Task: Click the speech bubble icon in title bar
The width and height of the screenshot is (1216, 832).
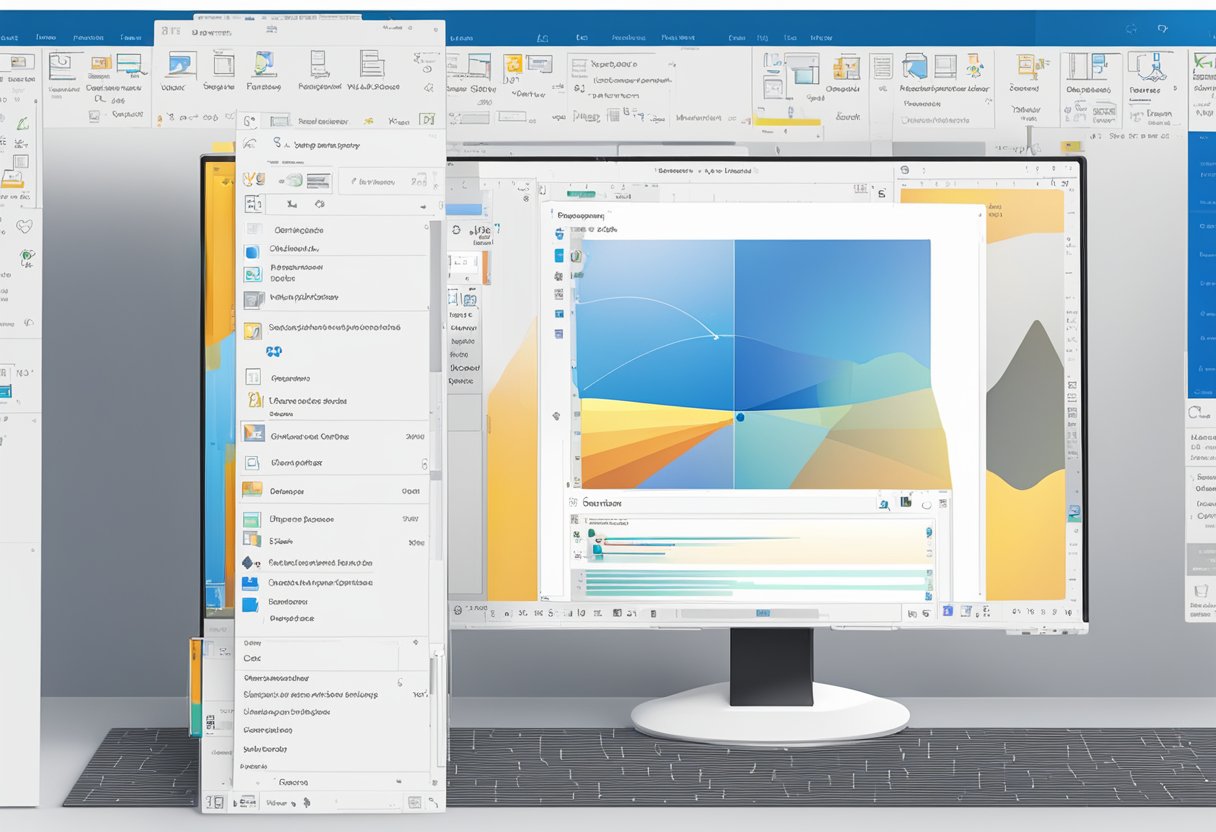Action: pyautogui.click(x=1161, y=30)
